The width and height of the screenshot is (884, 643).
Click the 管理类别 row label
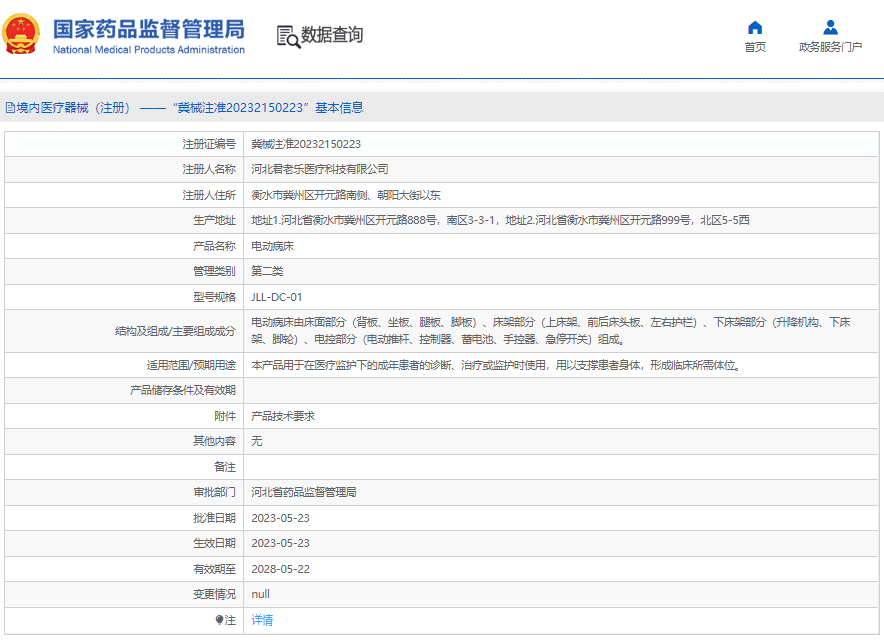click(x=214, y=271)
